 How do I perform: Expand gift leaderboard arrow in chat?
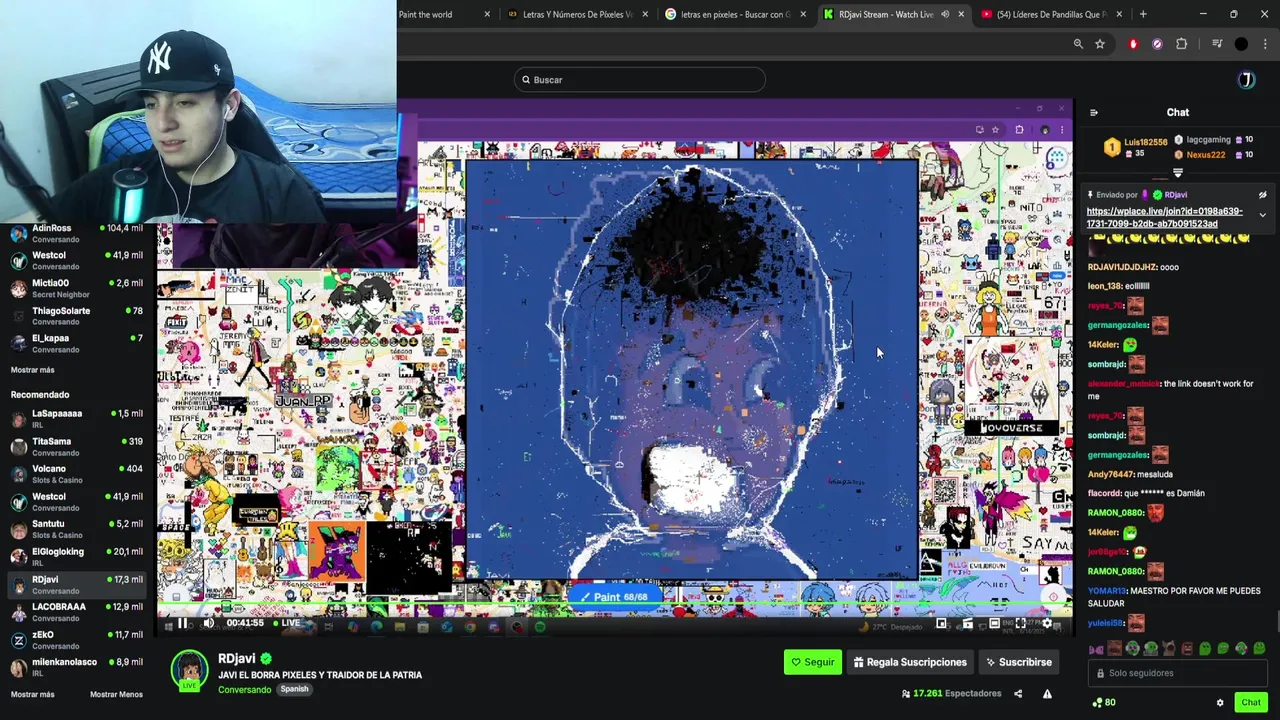point(1177,173)
